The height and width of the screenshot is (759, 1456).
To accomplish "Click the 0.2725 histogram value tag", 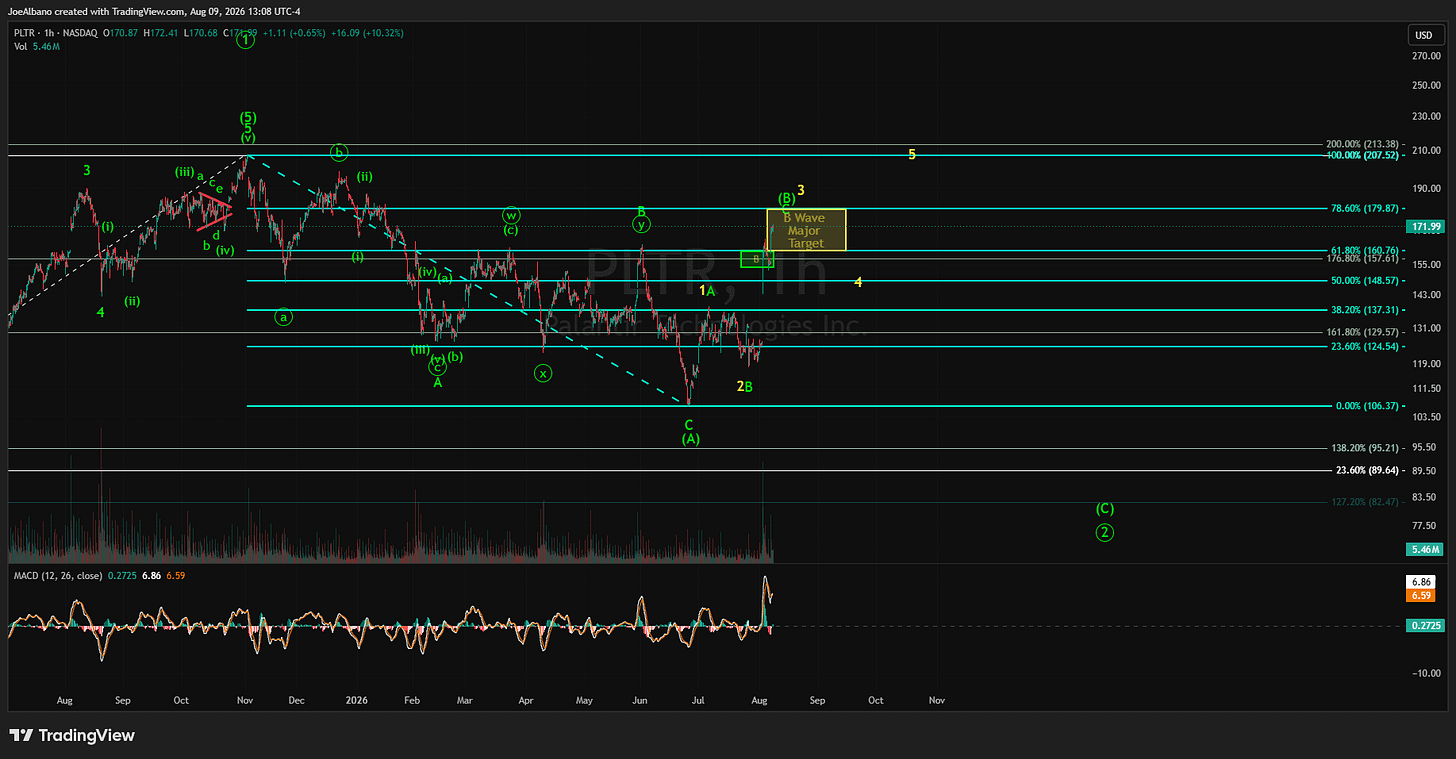I will pos(1426,625).
